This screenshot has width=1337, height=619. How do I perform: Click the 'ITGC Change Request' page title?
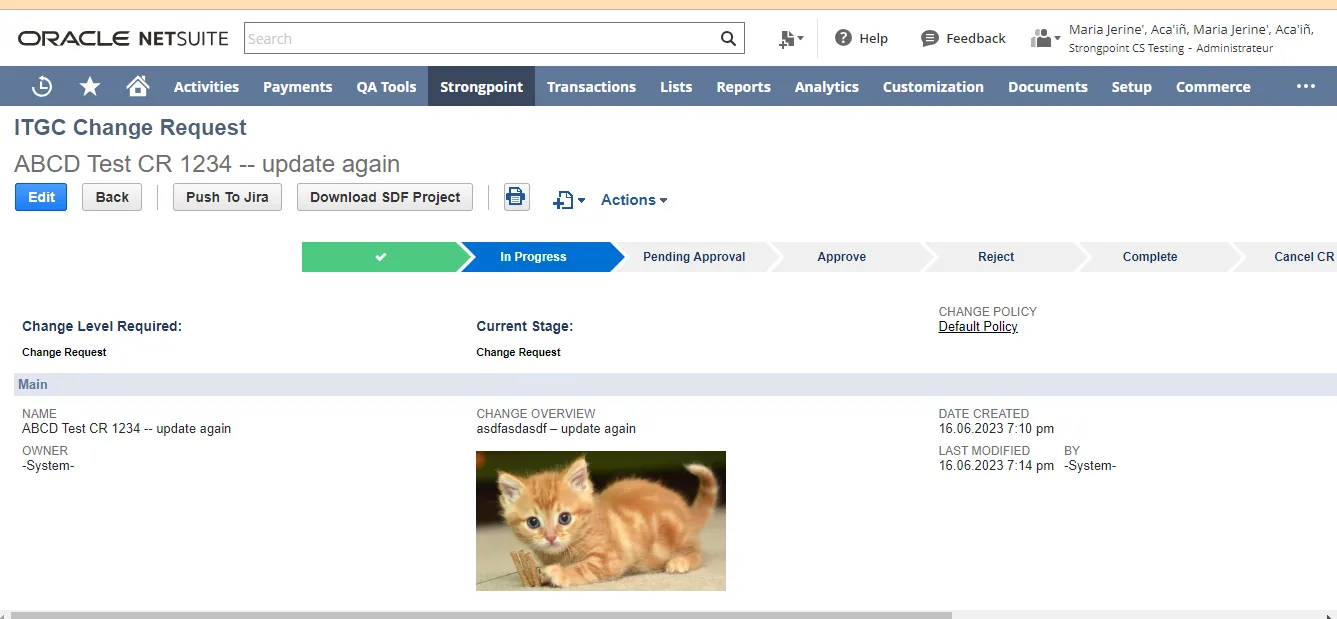pyautogui.click(x=130, y=128)
